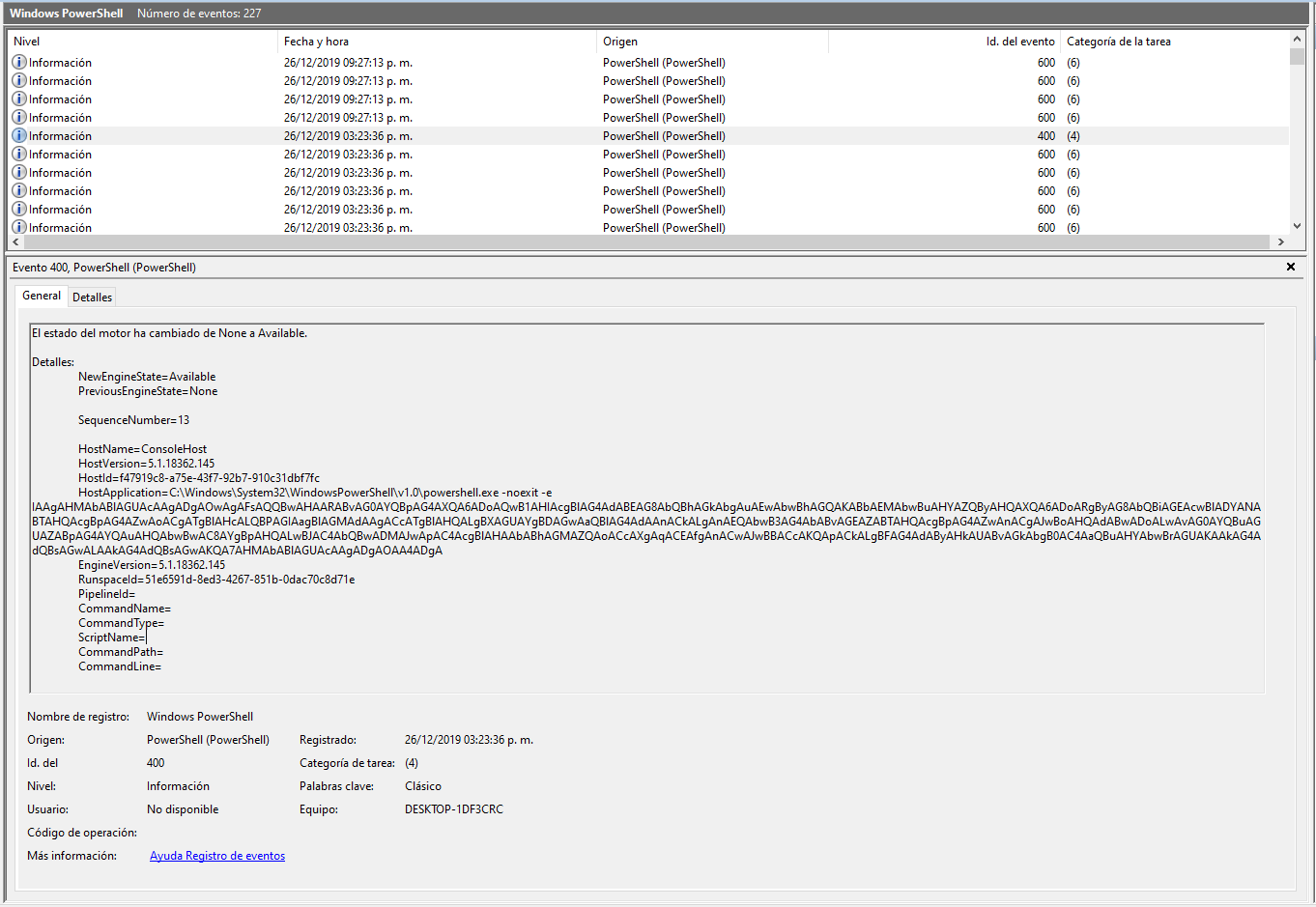Click the Palabras clave value Clásico

(423, 786)
